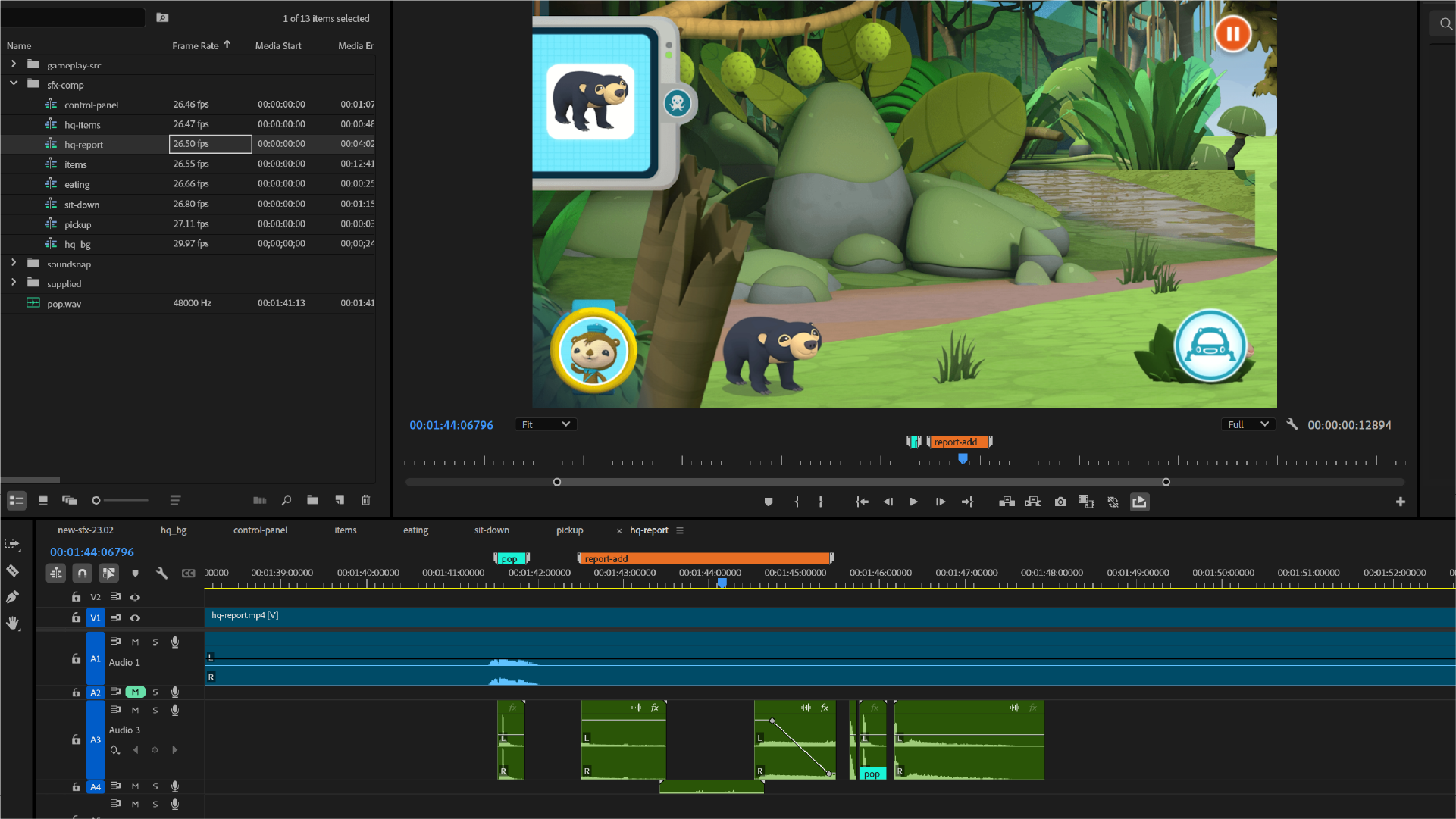Solo track A3
Screen dimensions: 1456x819
155,711
